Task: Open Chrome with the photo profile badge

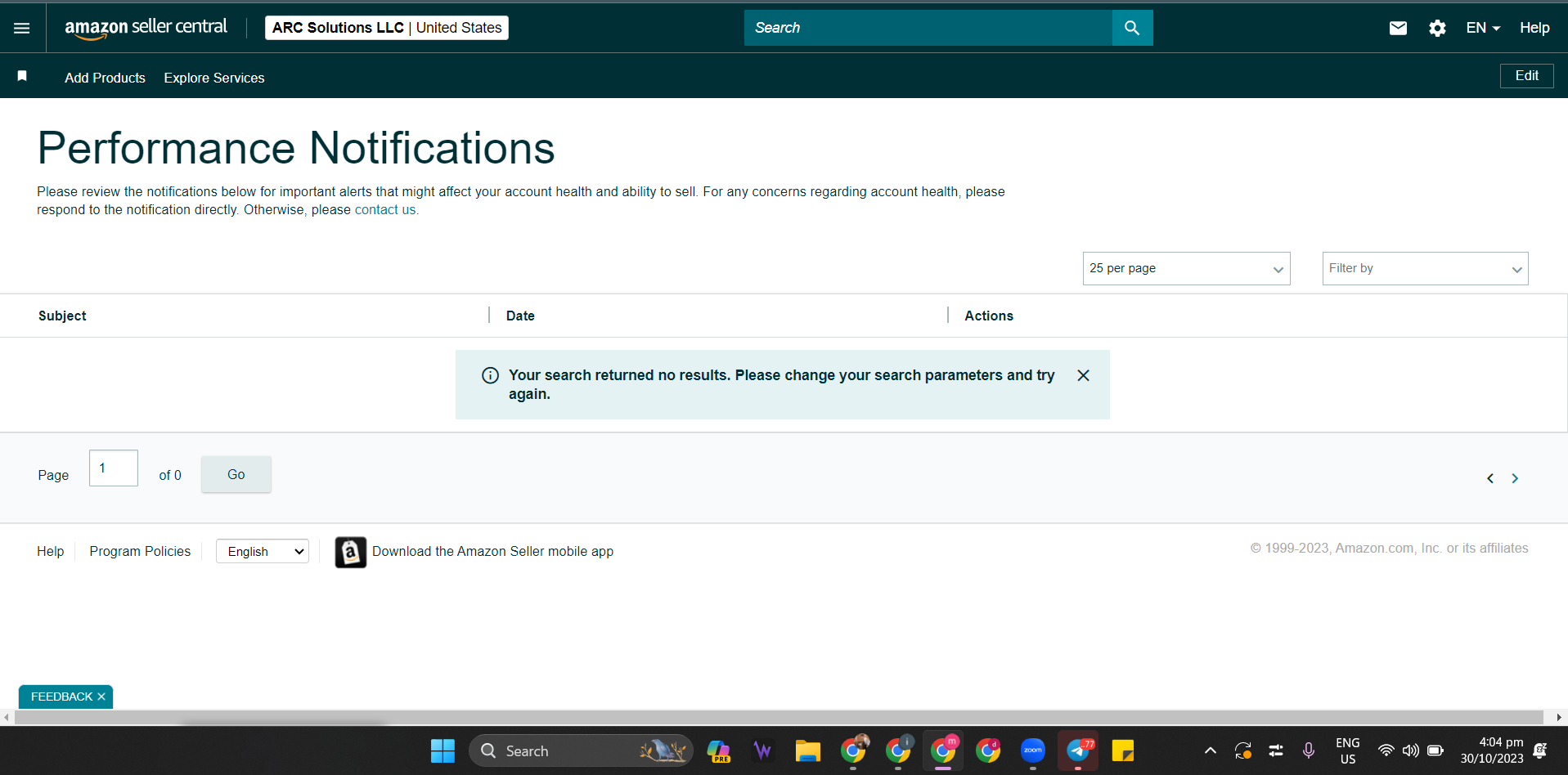Action: [854, 750]
